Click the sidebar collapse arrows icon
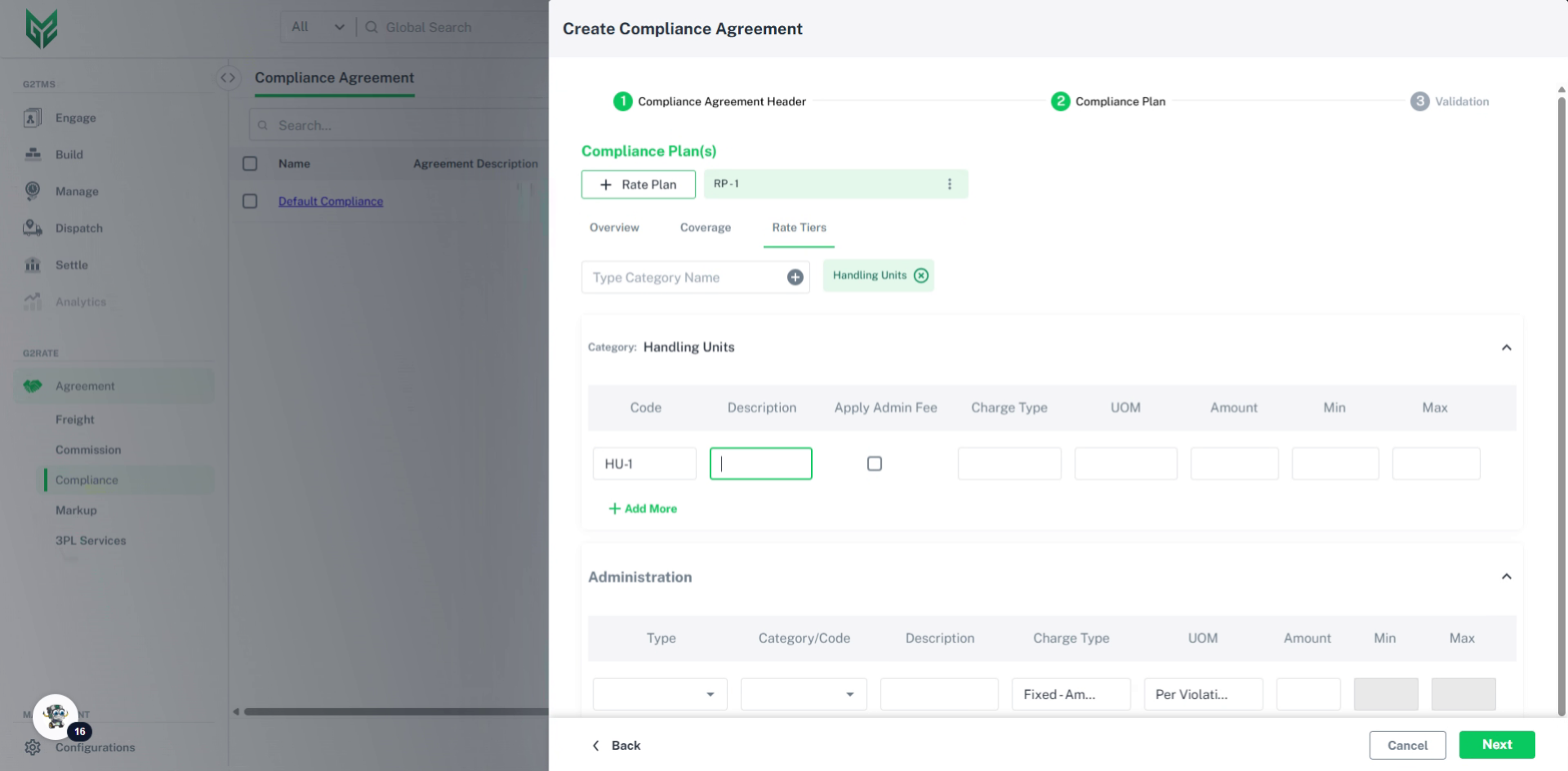 click(227, 78)
